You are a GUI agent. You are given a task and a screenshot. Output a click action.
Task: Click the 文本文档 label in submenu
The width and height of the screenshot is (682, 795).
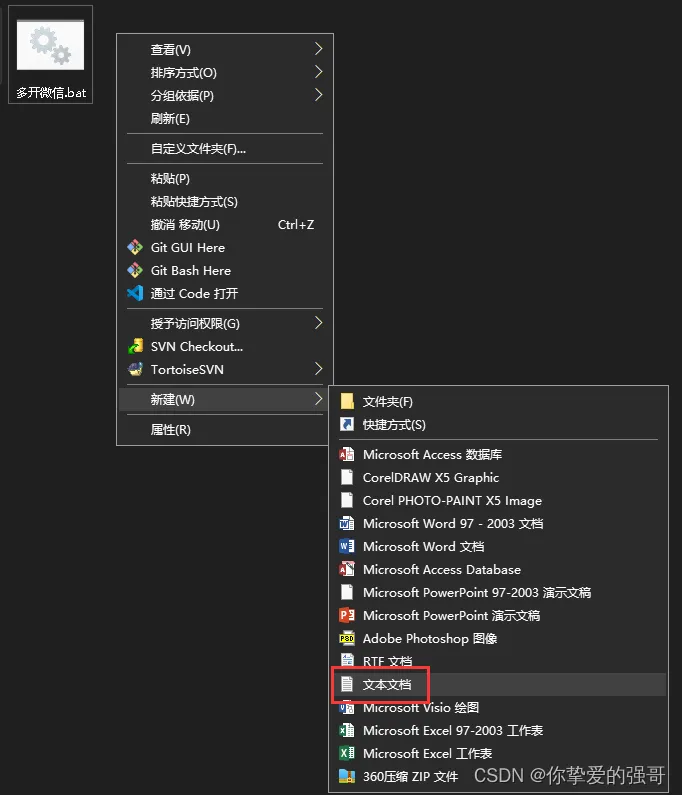tap(387, 684)
